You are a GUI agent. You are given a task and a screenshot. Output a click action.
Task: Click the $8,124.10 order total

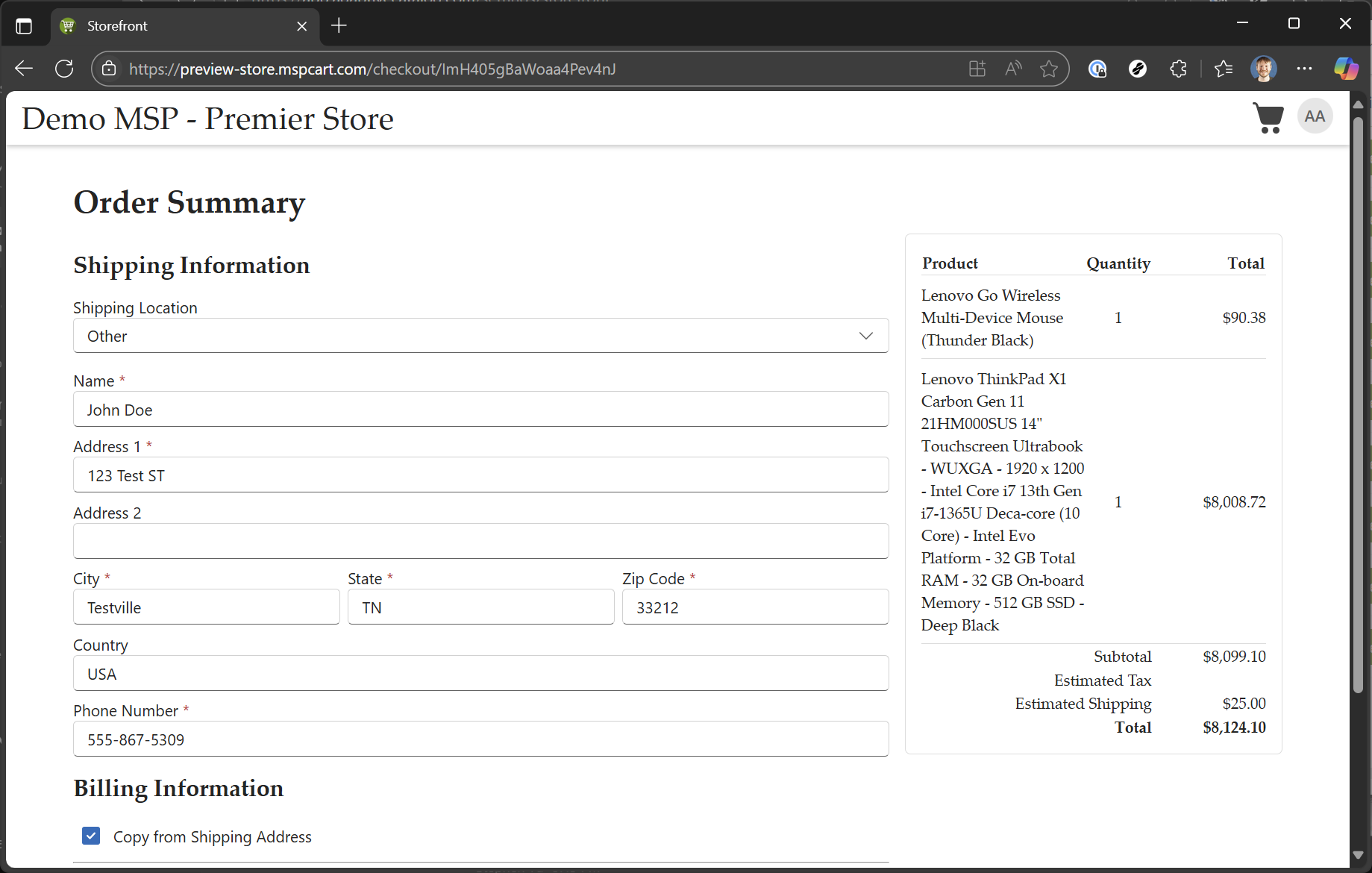click(x=1234, y=727)
